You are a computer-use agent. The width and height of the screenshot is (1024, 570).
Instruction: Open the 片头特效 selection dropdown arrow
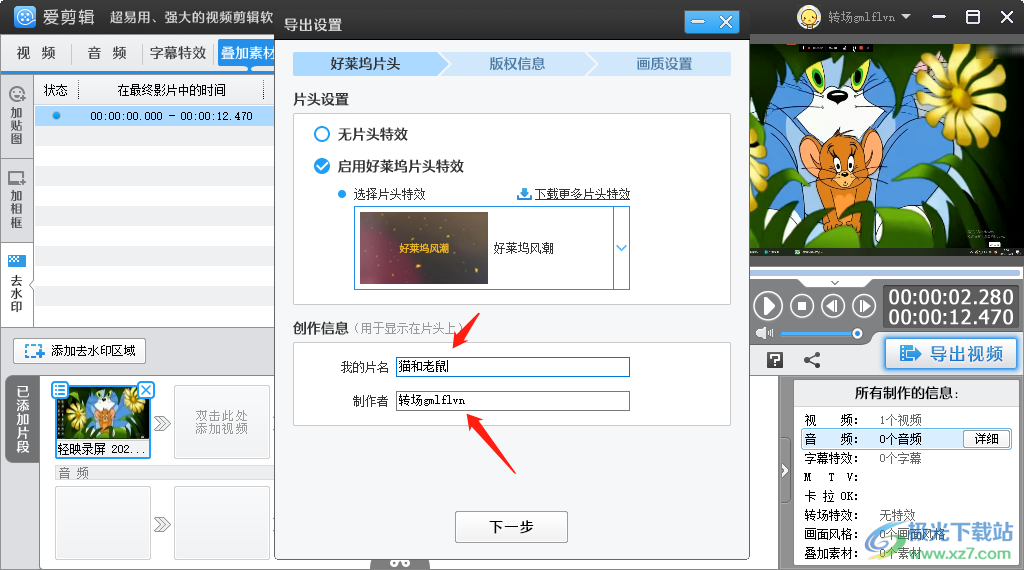point(622,248)
